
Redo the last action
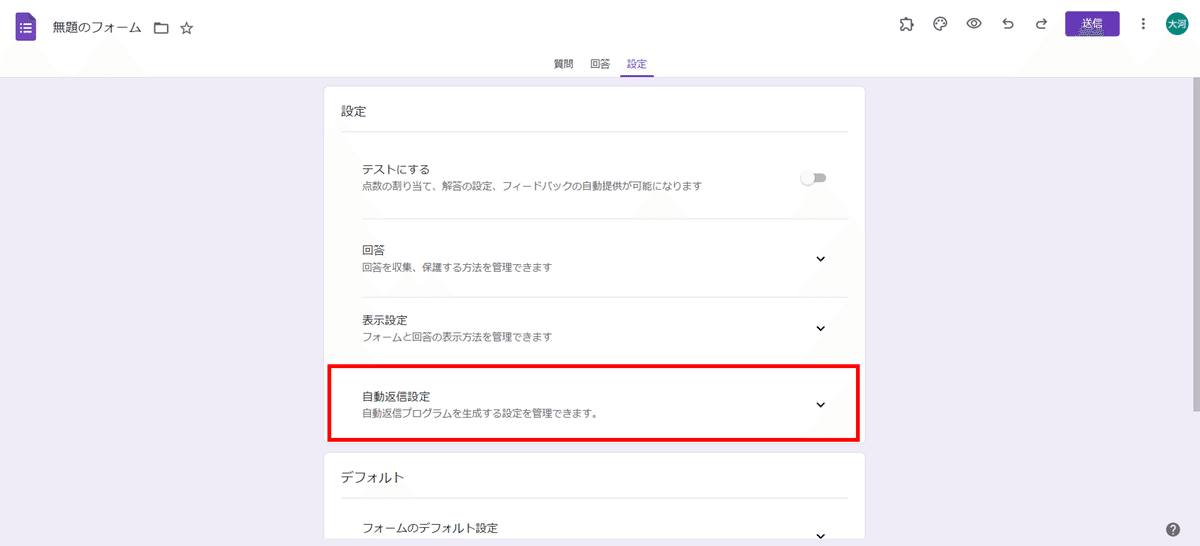click(x=1041, y=24)
